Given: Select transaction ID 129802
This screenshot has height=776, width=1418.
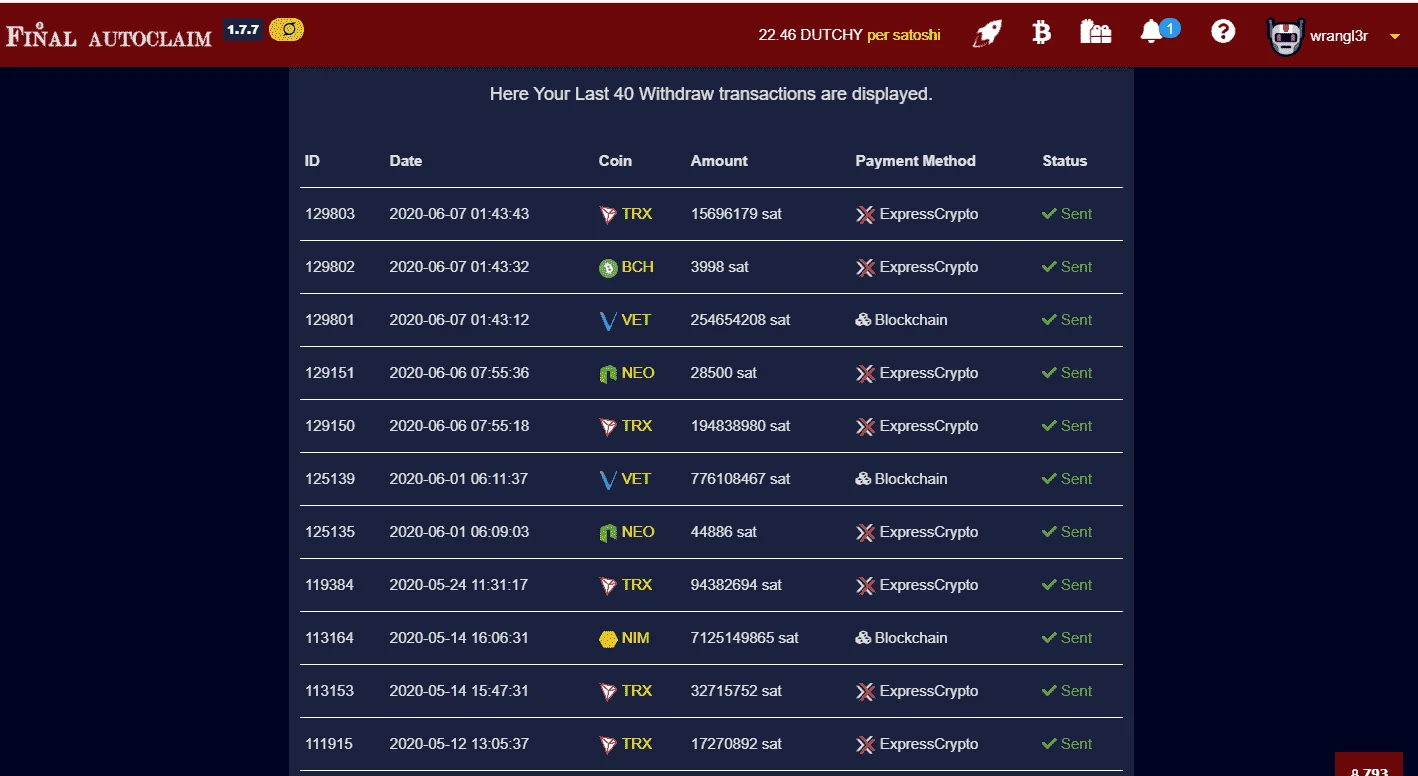Looking at the screenshot, I should [x=330, y=267].
